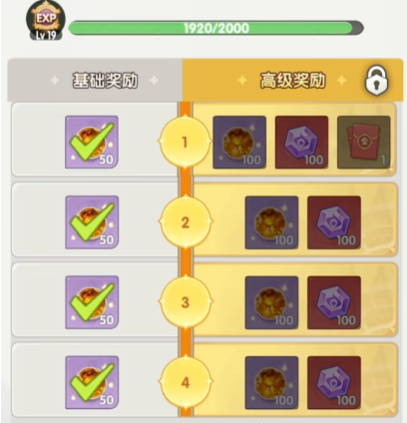Tap the tier 1 premium gold ore reward
Viewport: 407px width, 423px height.
(x=239, y=142)
